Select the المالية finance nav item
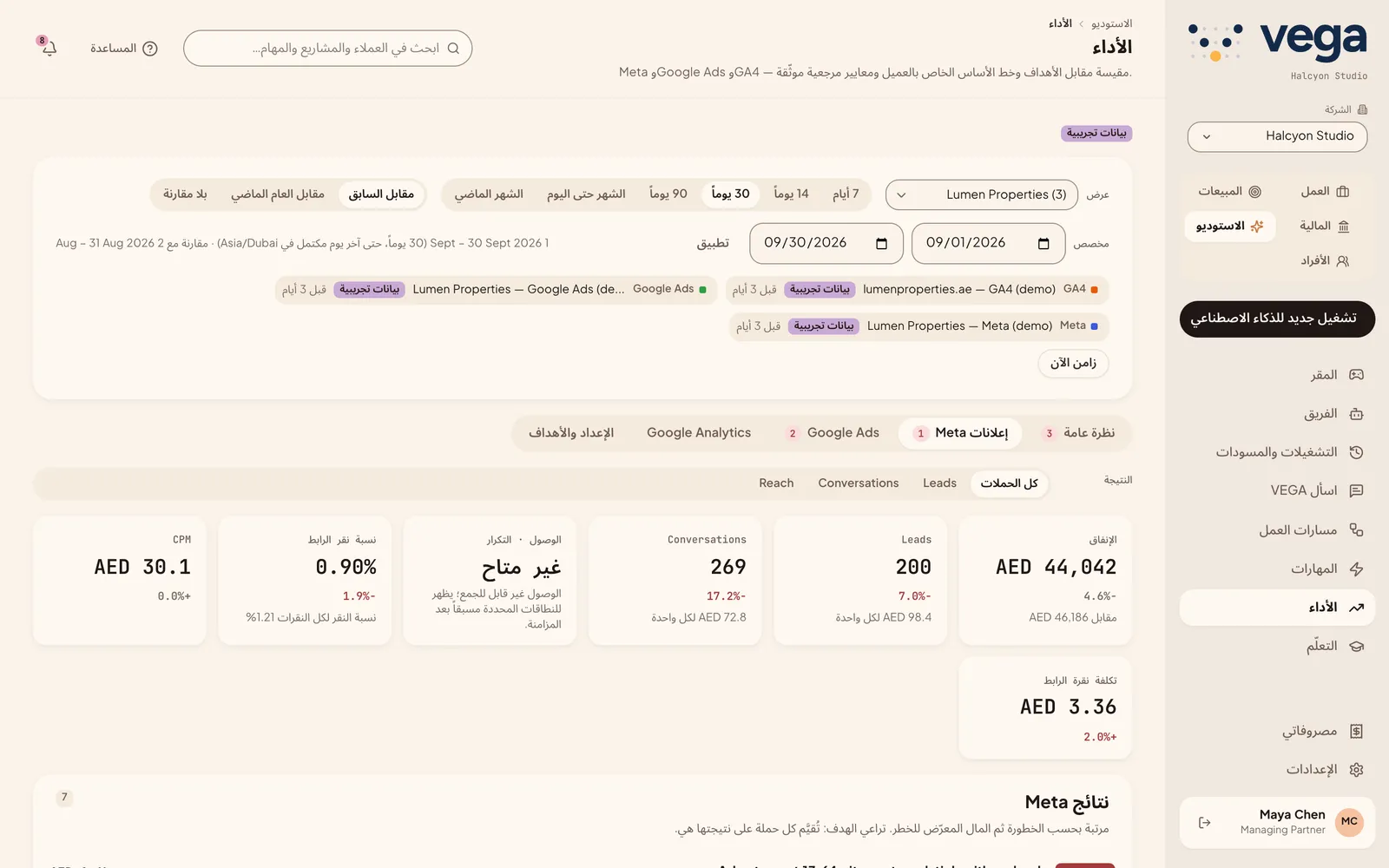The height and width of the screenshot is (868, 1389). [x=1324, y=226]
